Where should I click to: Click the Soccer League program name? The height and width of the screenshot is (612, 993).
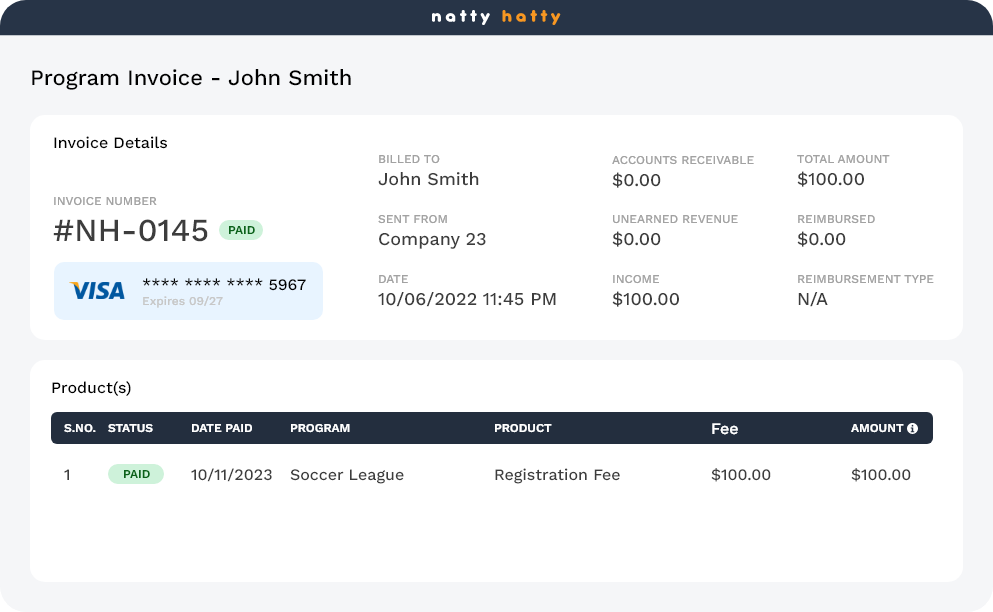point(346,474)
